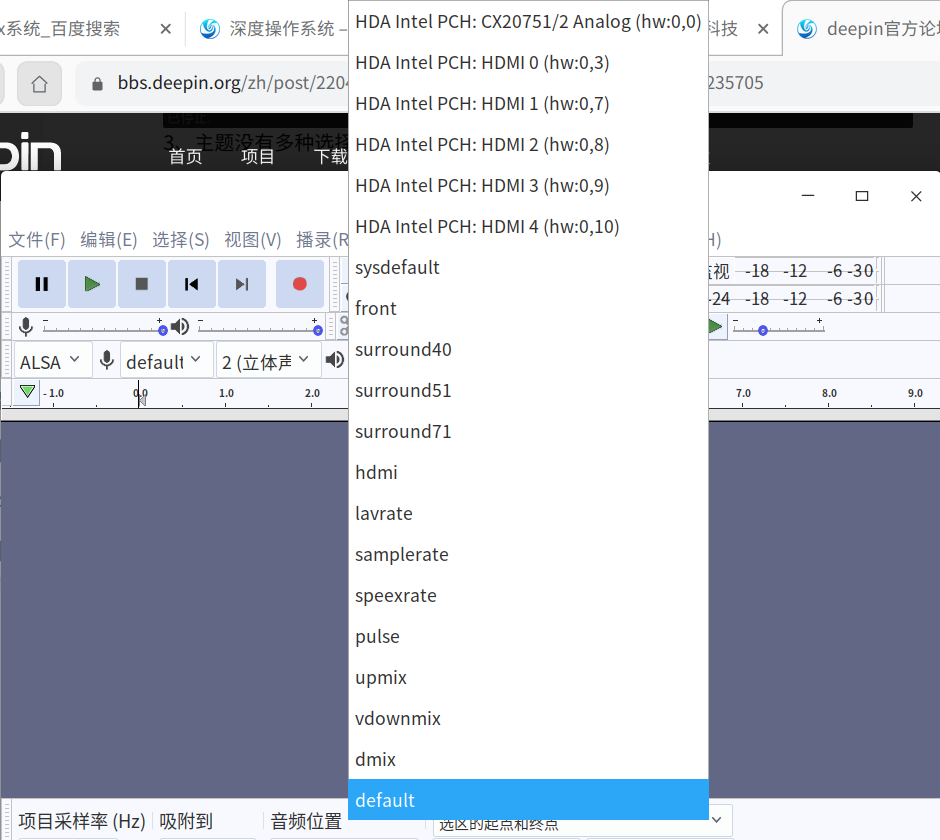Viewport: 940px width, 840px height.
Task: Choose hdmi from device list
Action: [x=528, y=472]
